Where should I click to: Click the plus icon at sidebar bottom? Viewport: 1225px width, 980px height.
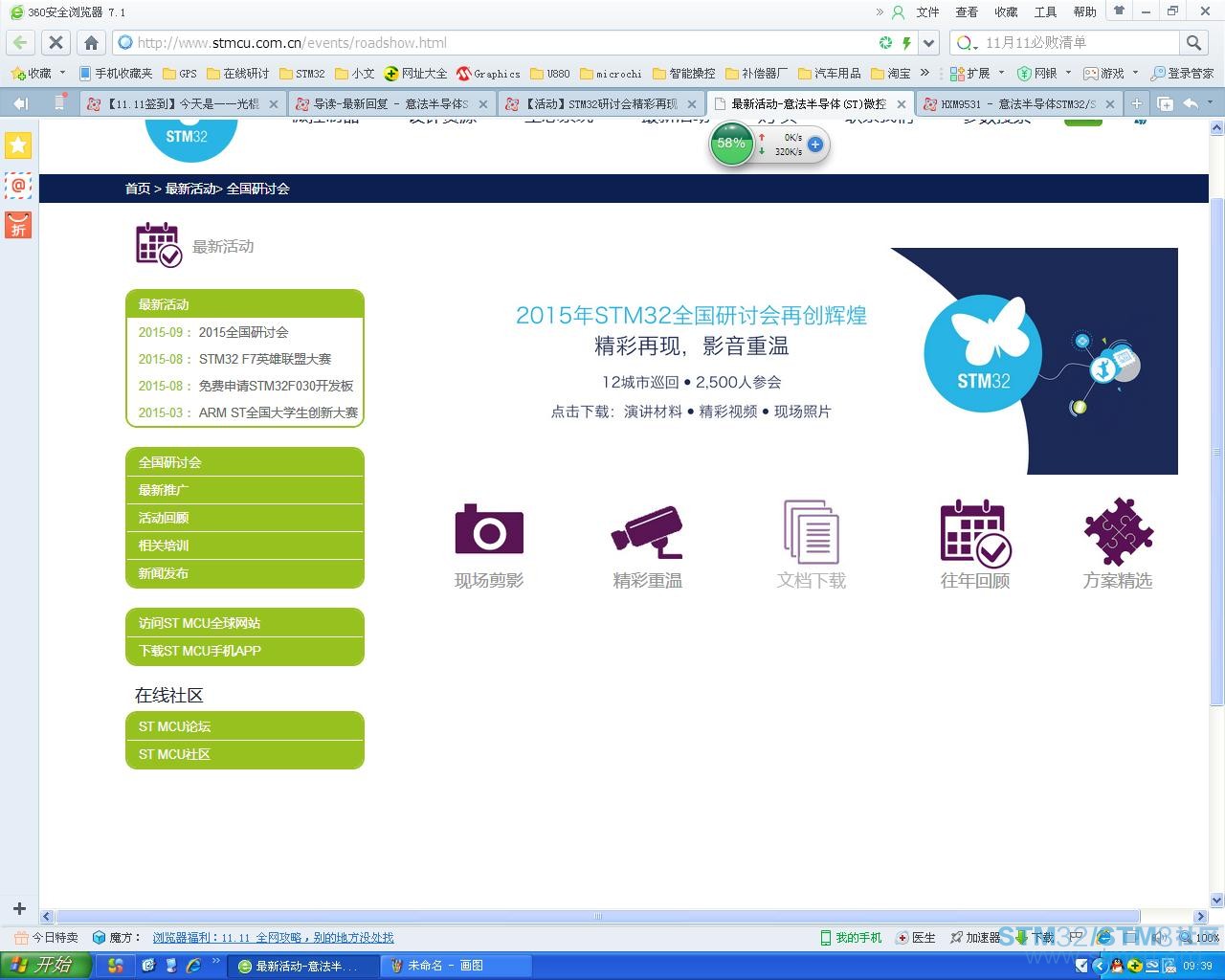(x=19, y=908)
